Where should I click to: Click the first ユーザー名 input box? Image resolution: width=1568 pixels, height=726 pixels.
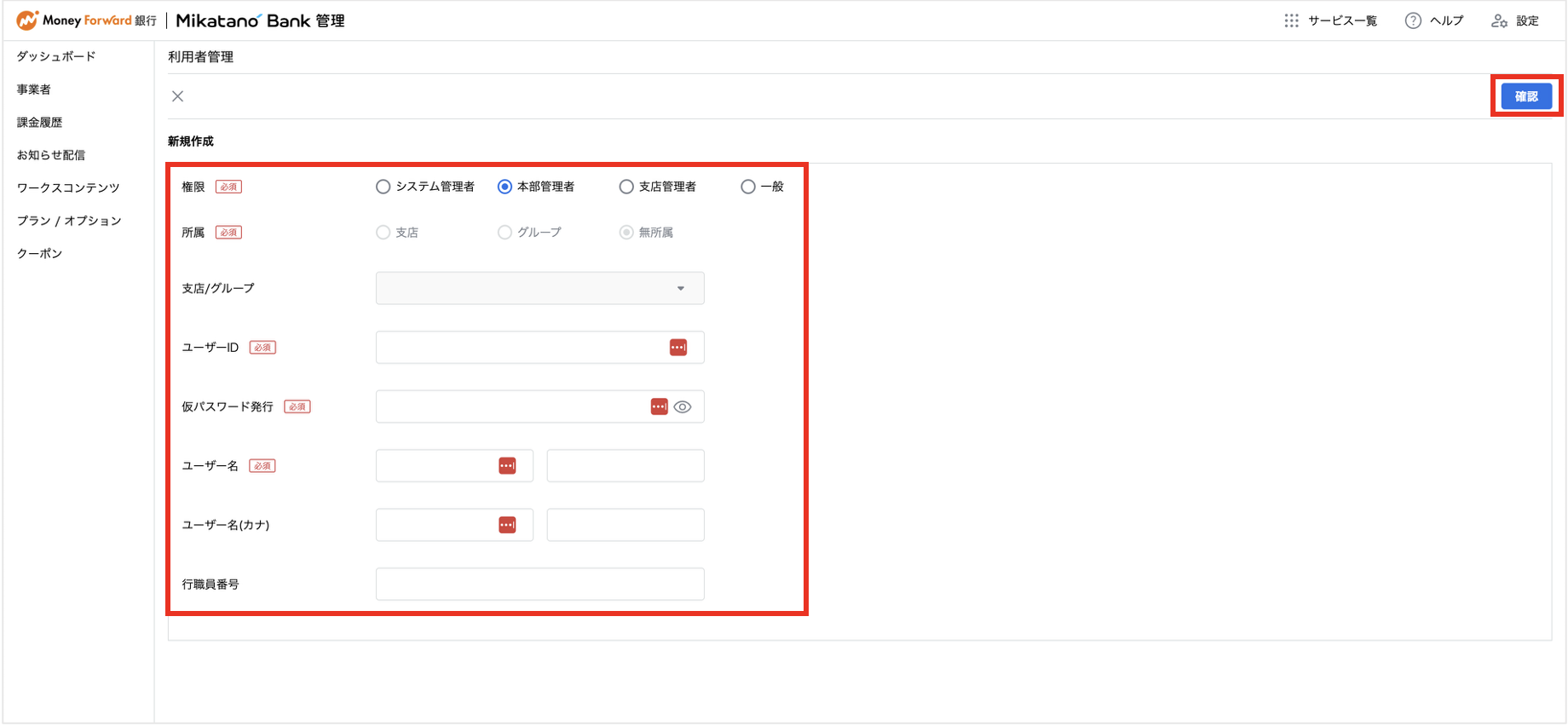454,466
